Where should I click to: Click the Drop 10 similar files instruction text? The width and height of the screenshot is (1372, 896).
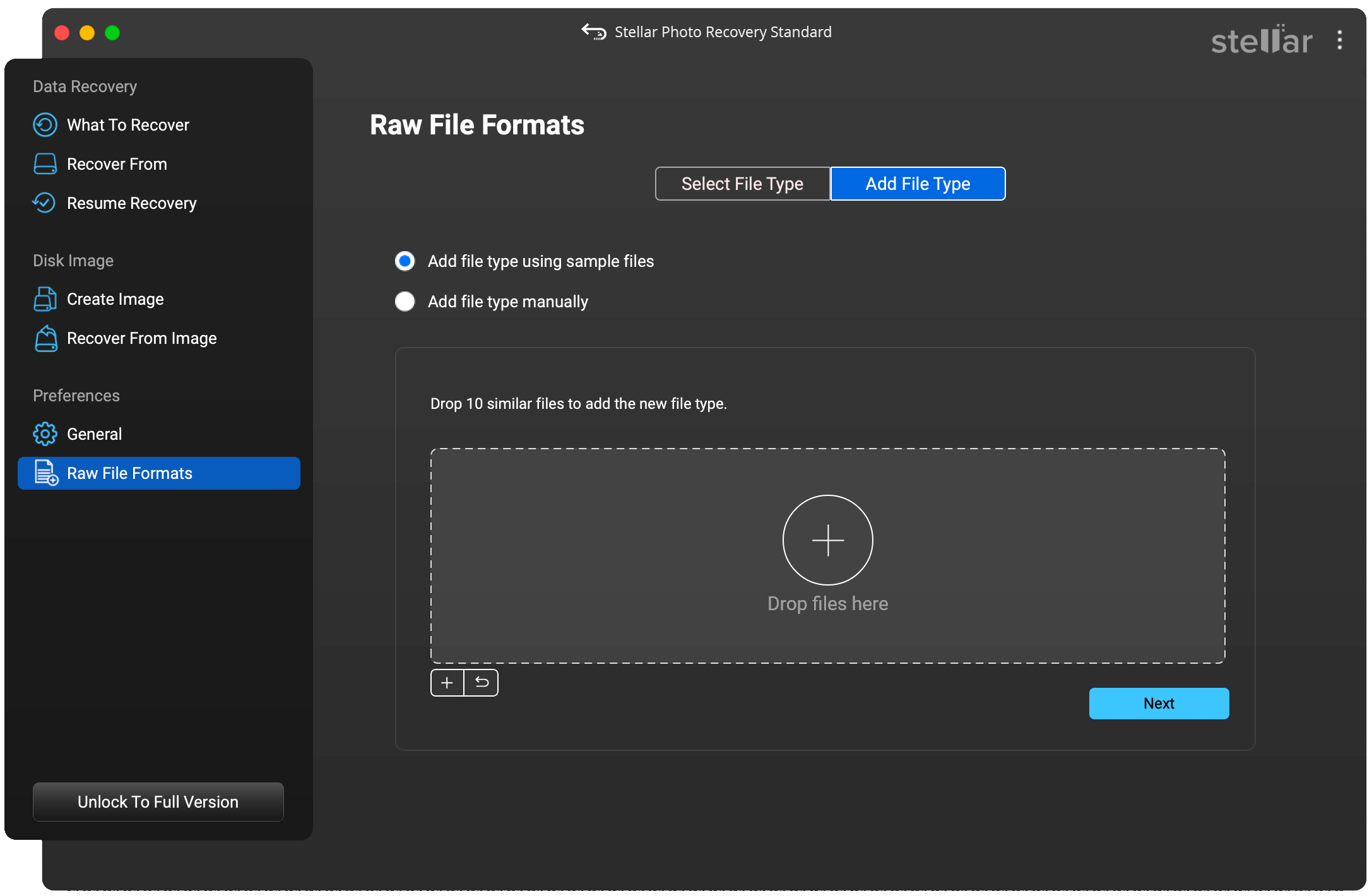tap(579, 404)
